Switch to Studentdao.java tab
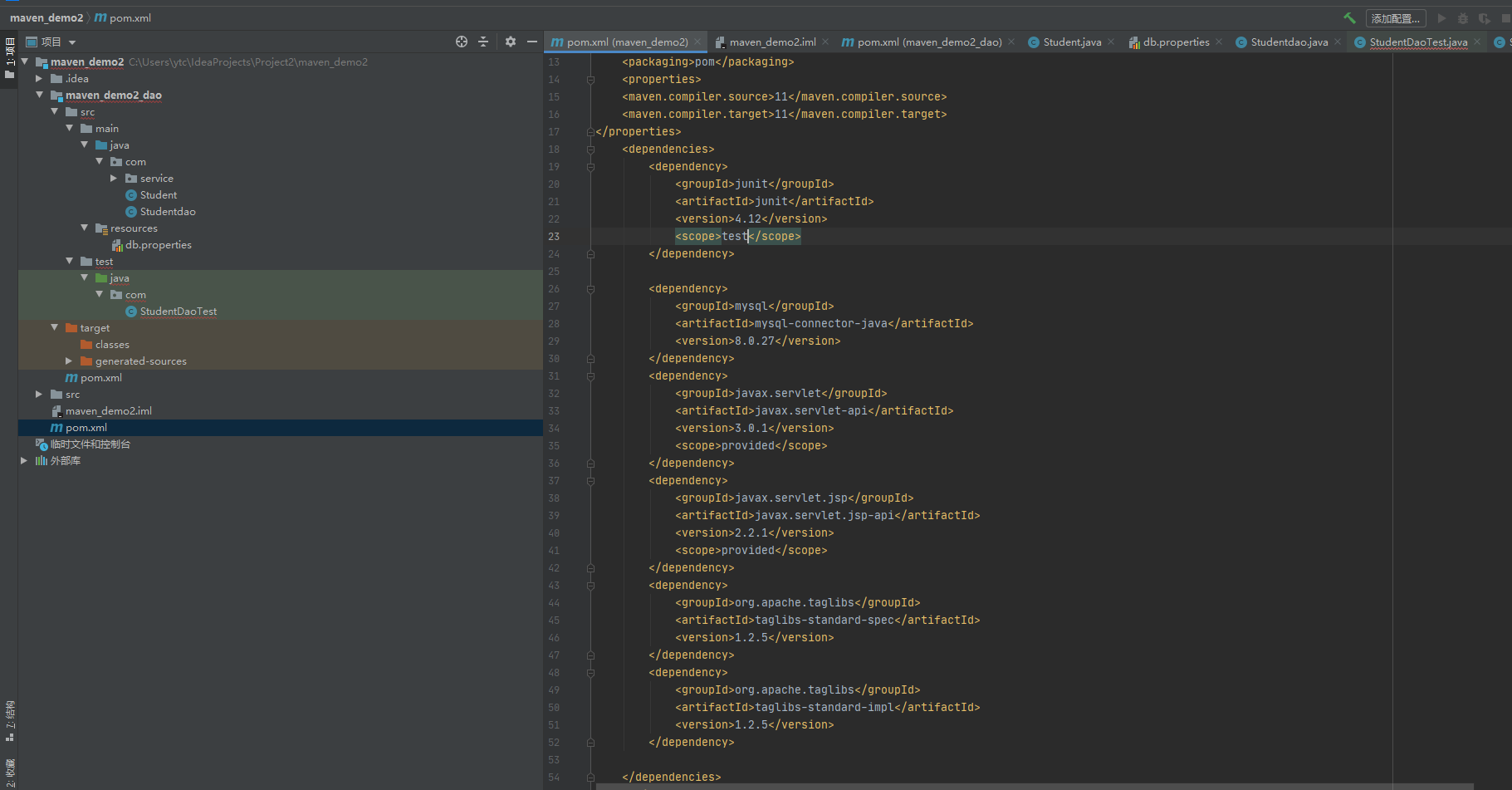This screenshot has height=790, width=1512. coord(1289,42)
